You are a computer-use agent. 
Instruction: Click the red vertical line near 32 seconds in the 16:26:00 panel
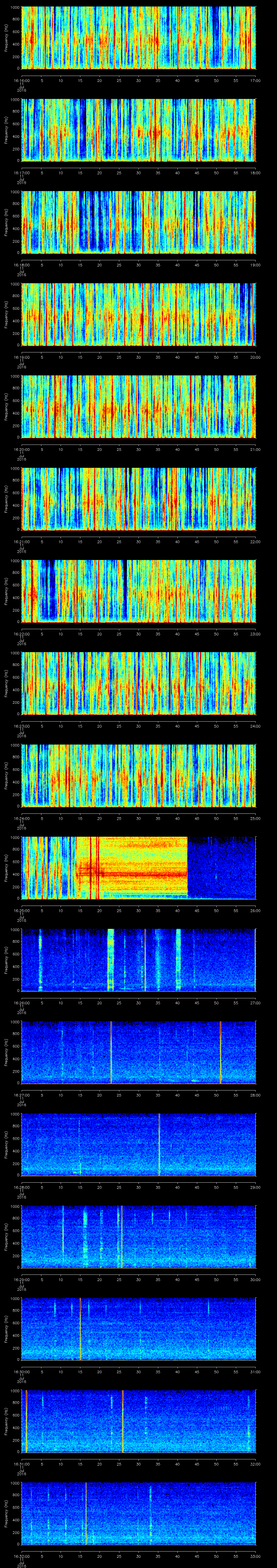tap(145, 960)
